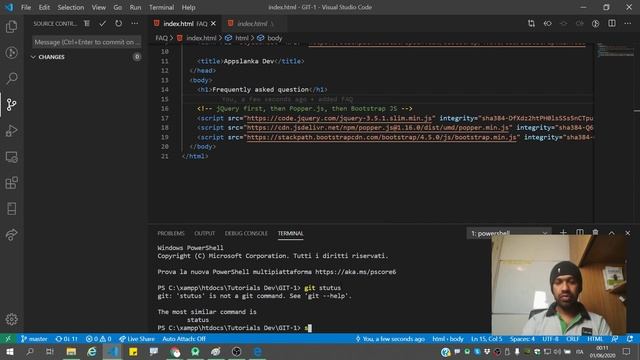Switch to the DEBUG CONSOLE tab

[246, 233]
